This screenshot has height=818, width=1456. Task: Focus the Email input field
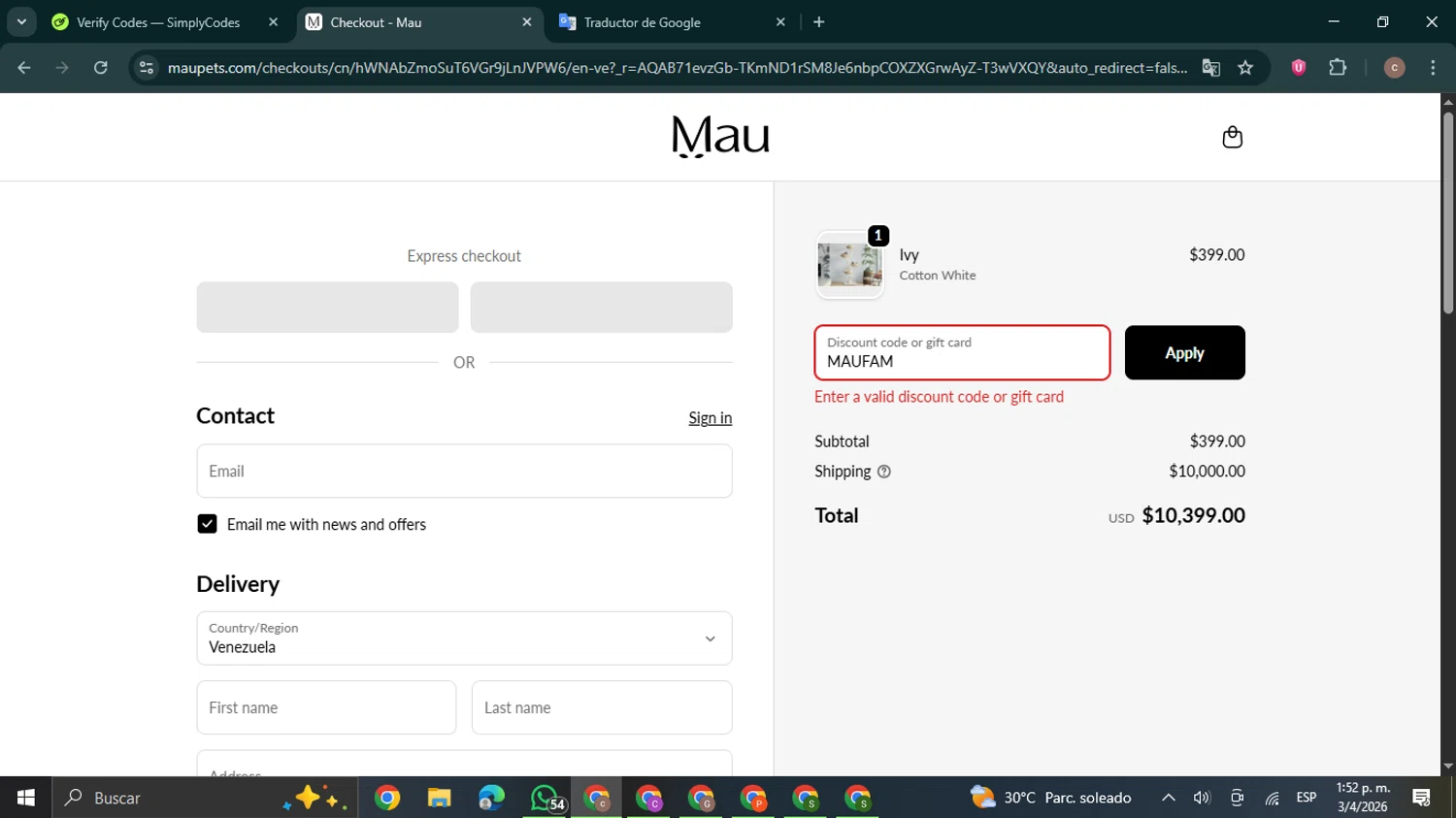pyautogui.click(x=464, y=471)
